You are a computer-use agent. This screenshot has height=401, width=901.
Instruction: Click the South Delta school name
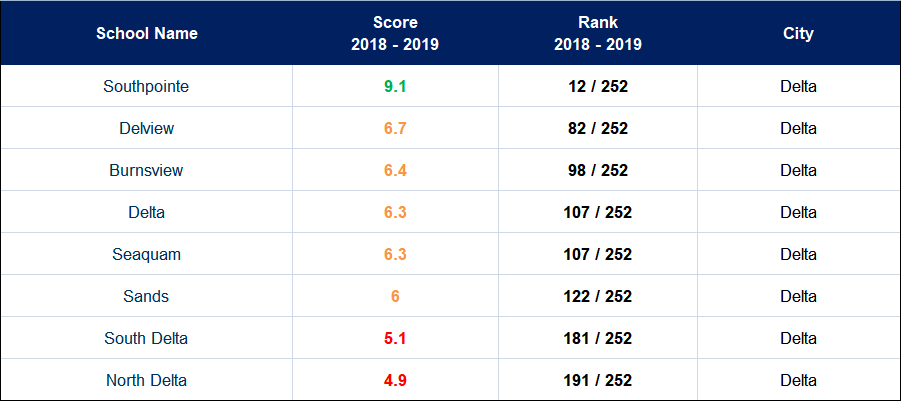coord(146,338)
